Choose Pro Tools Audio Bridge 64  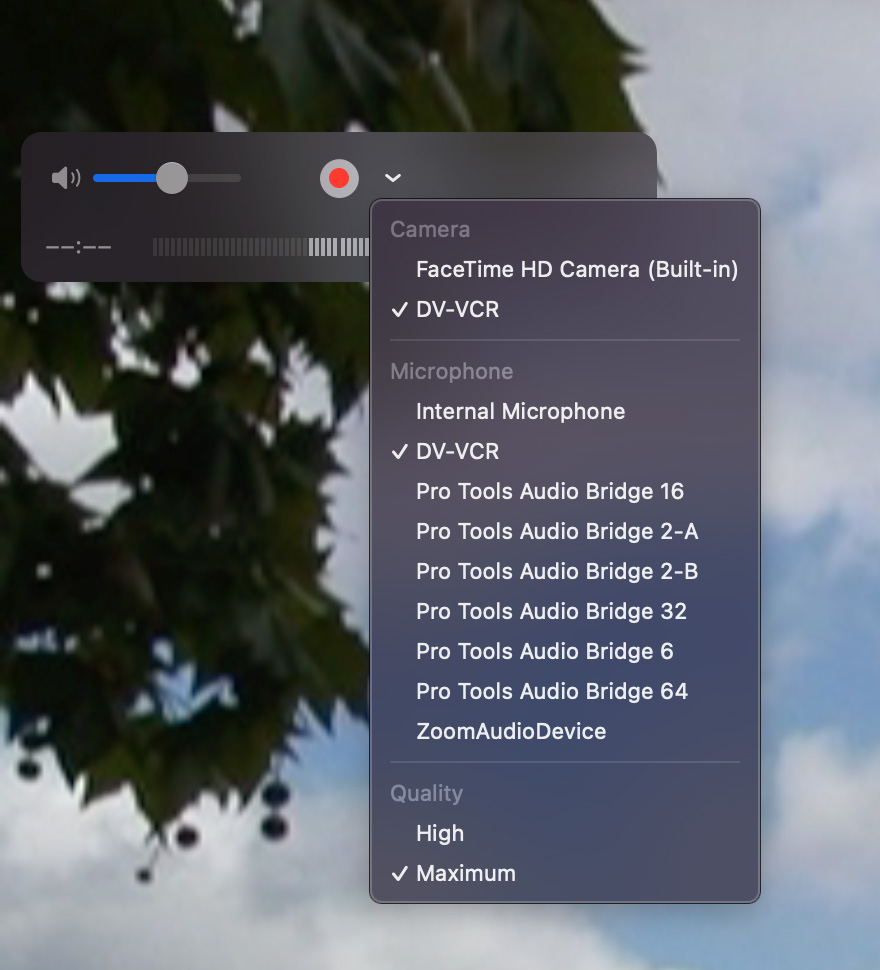point(551,691)
